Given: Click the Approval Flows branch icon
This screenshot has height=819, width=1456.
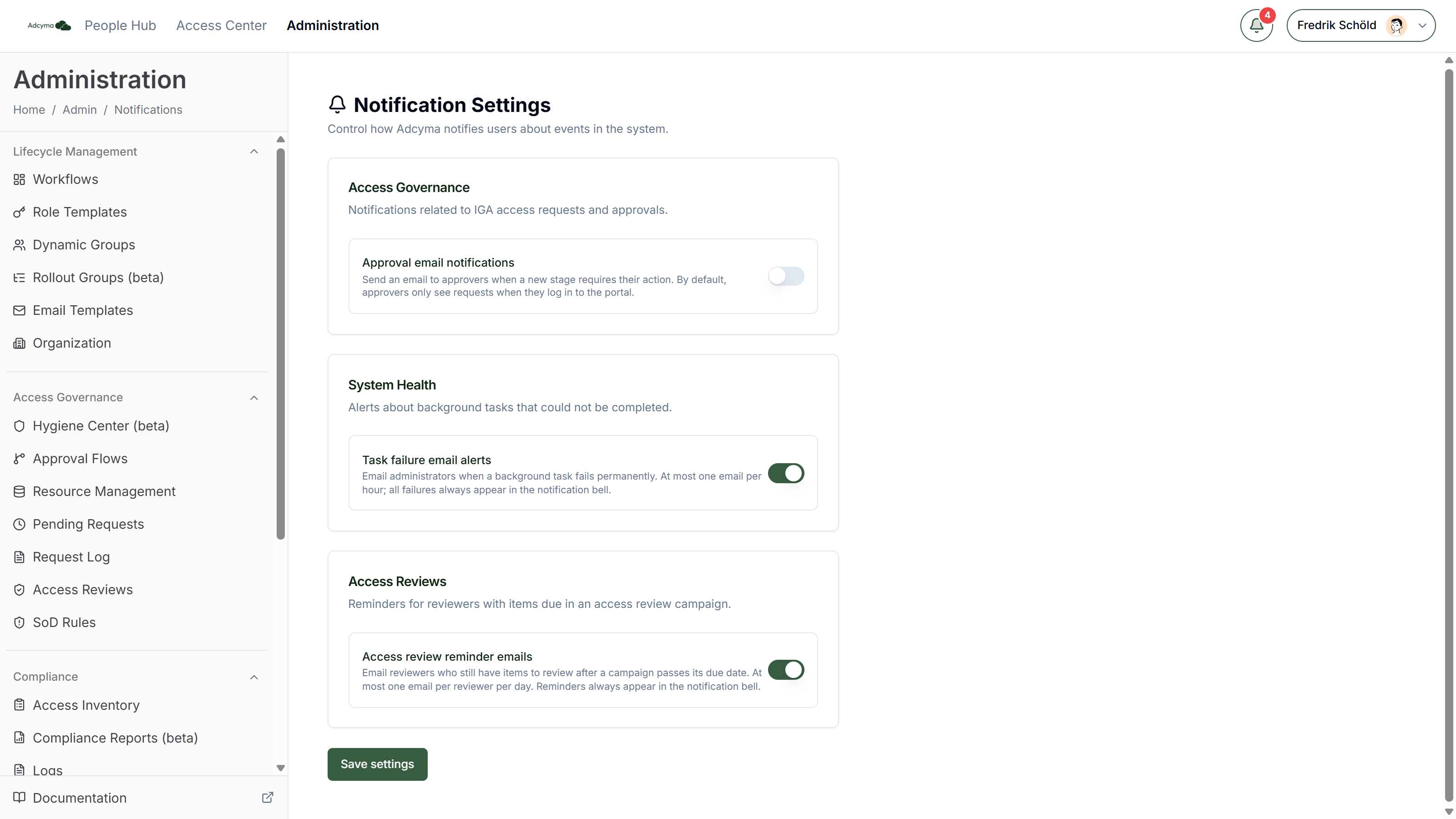Looking at the screenshot, I should point(19,458).
